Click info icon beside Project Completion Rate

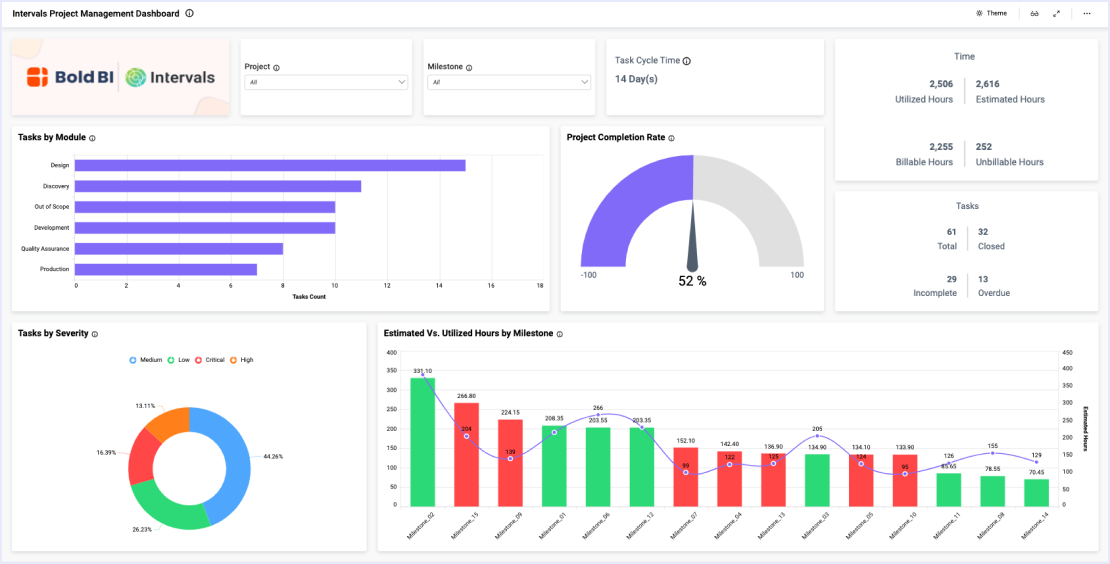(672, 138)
